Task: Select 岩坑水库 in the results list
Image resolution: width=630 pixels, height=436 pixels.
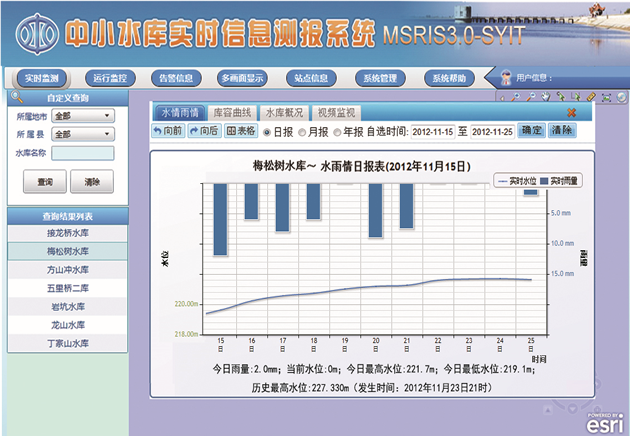Action: pyautogui.click(x=68, y=307)
